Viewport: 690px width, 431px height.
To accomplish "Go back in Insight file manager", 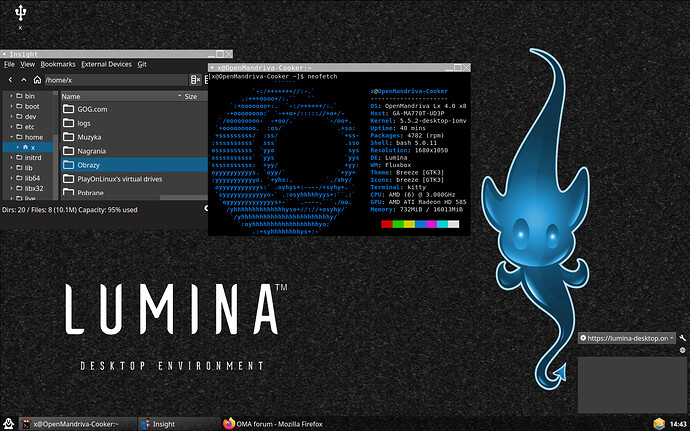I will tap(11, 80).
